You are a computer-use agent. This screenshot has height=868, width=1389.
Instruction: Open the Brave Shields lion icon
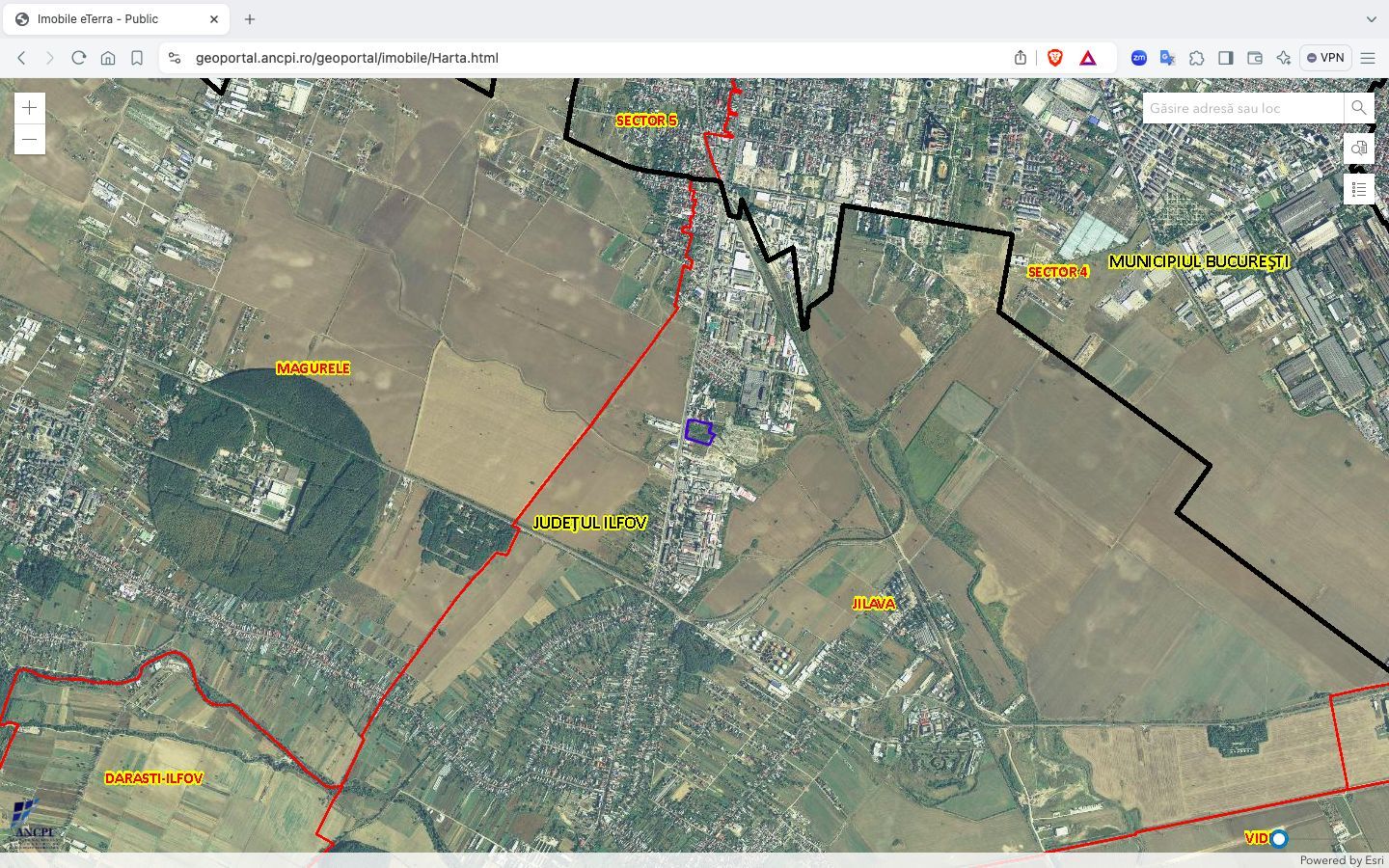tap(1053, 57)
